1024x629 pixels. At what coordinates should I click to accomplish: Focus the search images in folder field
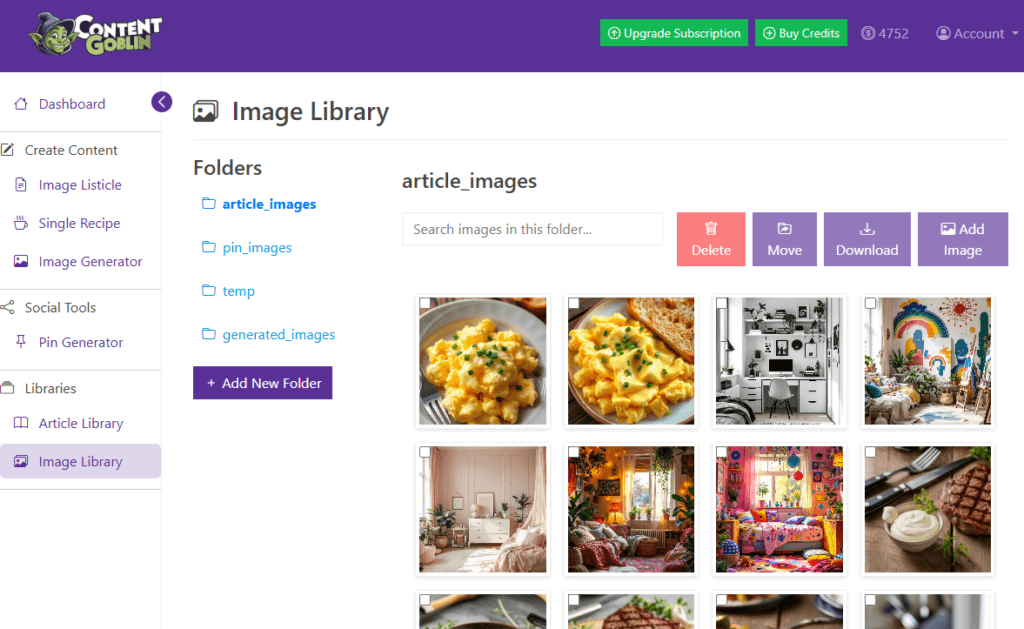[532, 229]
